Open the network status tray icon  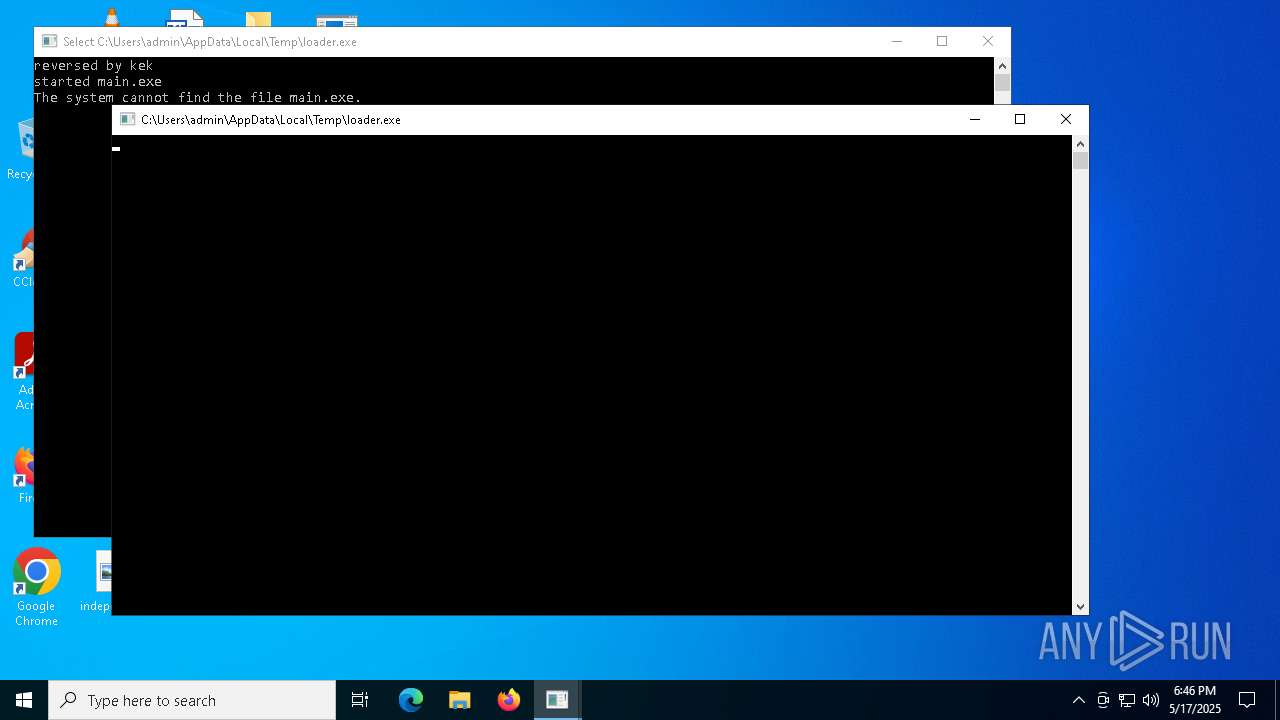(x=1127, y=700)
